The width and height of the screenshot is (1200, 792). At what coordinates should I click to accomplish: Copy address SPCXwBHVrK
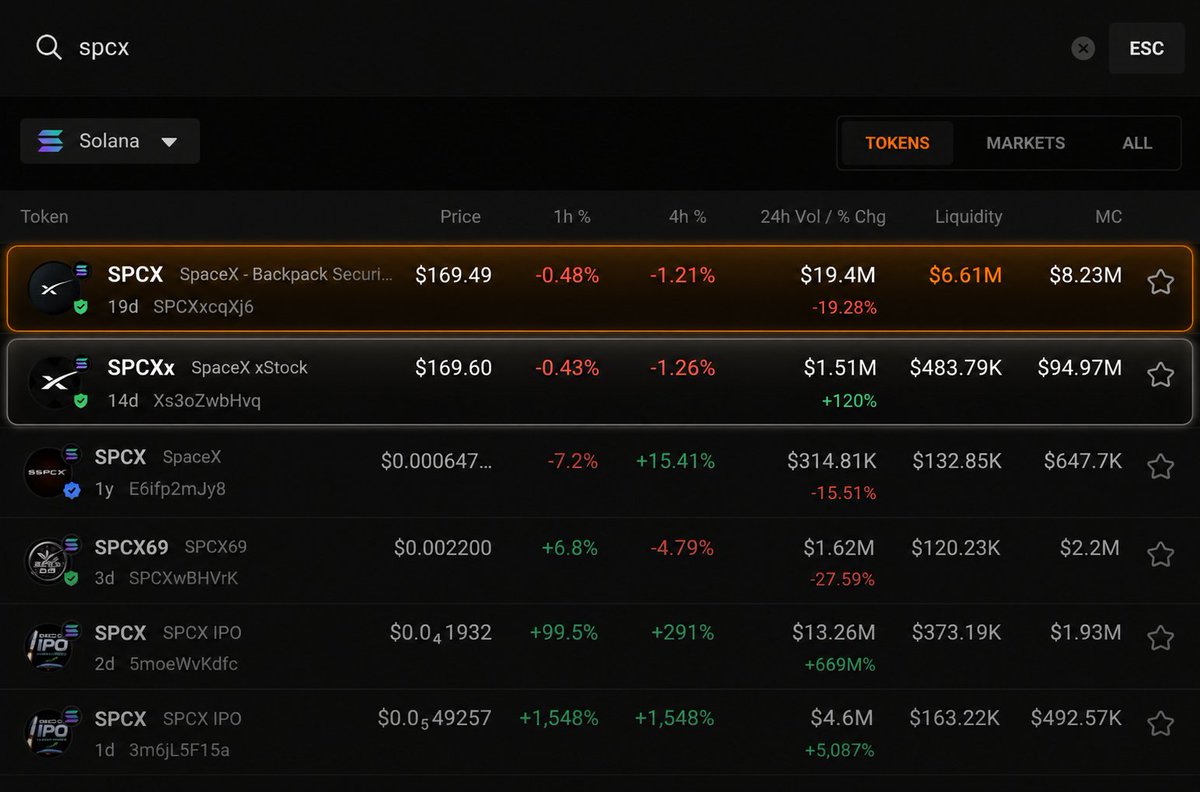(x=183, y=578)
